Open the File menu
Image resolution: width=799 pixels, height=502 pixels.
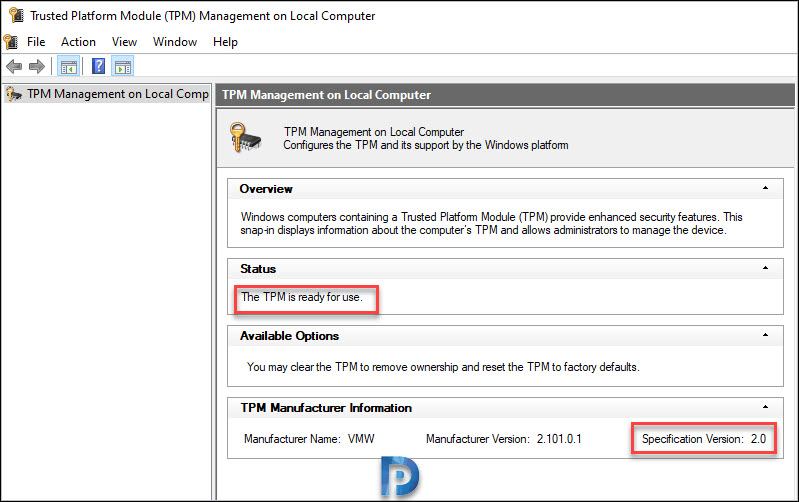(x=36, y=42)
